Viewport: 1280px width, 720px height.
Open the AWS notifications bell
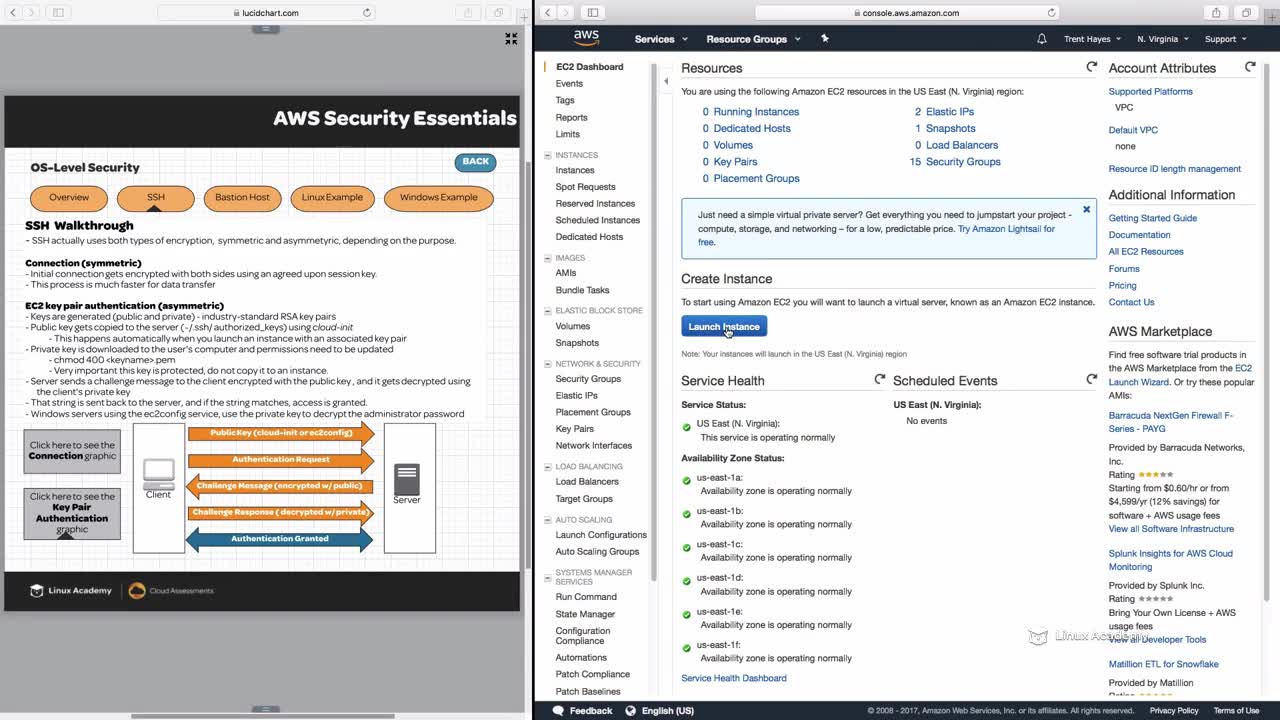tap(1042, 39)
